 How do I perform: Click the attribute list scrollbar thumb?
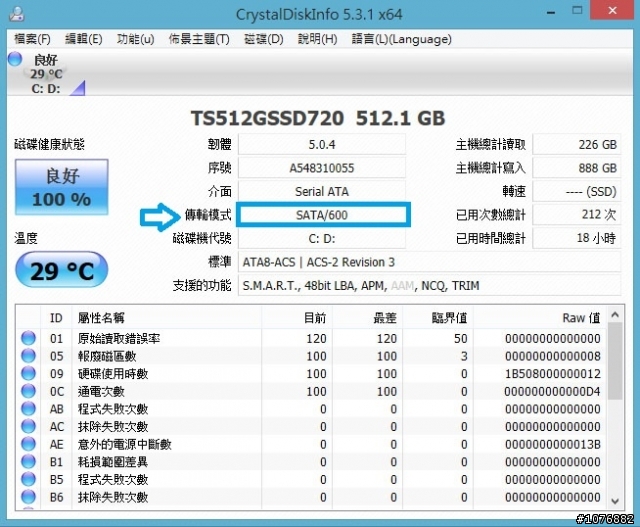click(x=615, y=361)
